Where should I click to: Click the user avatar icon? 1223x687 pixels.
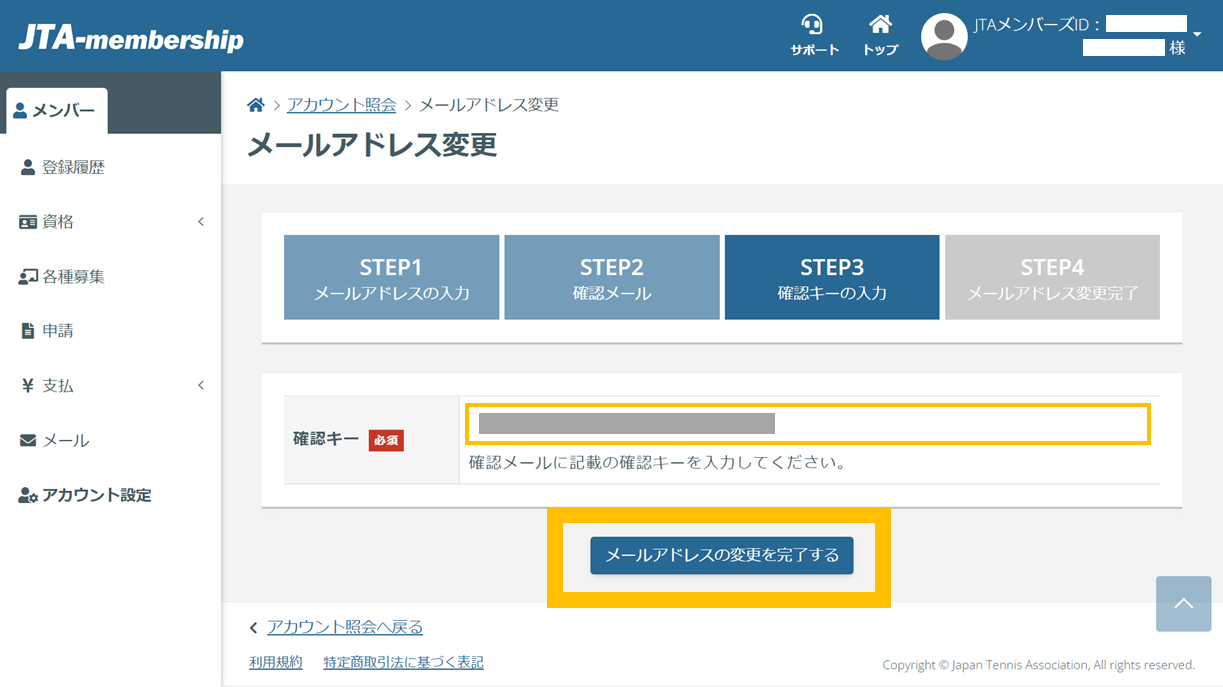944,37
